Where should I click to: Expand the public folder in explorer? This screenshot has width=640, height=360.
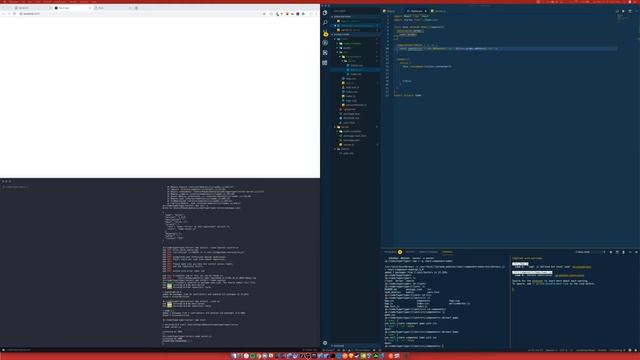355,48
